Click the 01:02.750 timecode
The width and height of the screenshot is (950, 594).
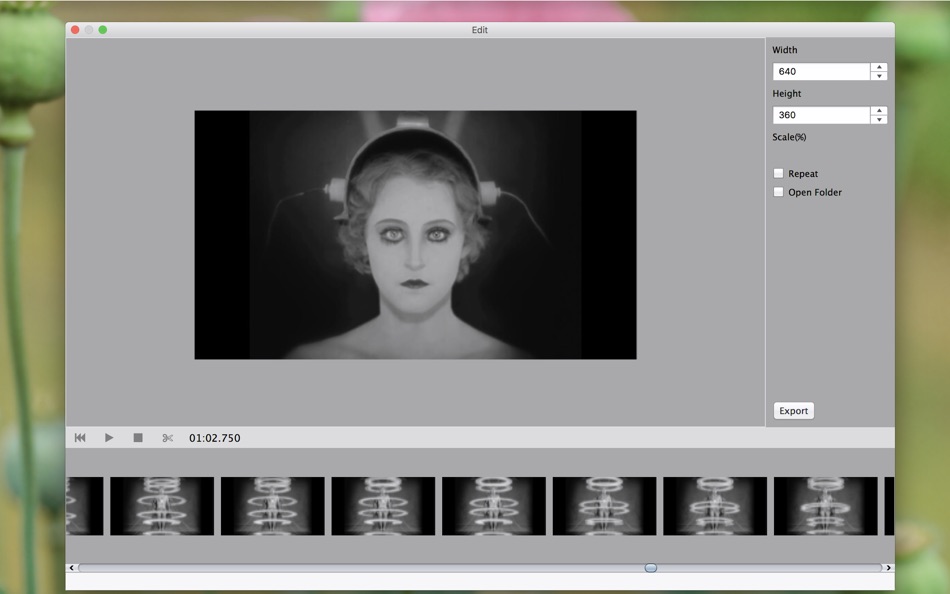(214, 438)
